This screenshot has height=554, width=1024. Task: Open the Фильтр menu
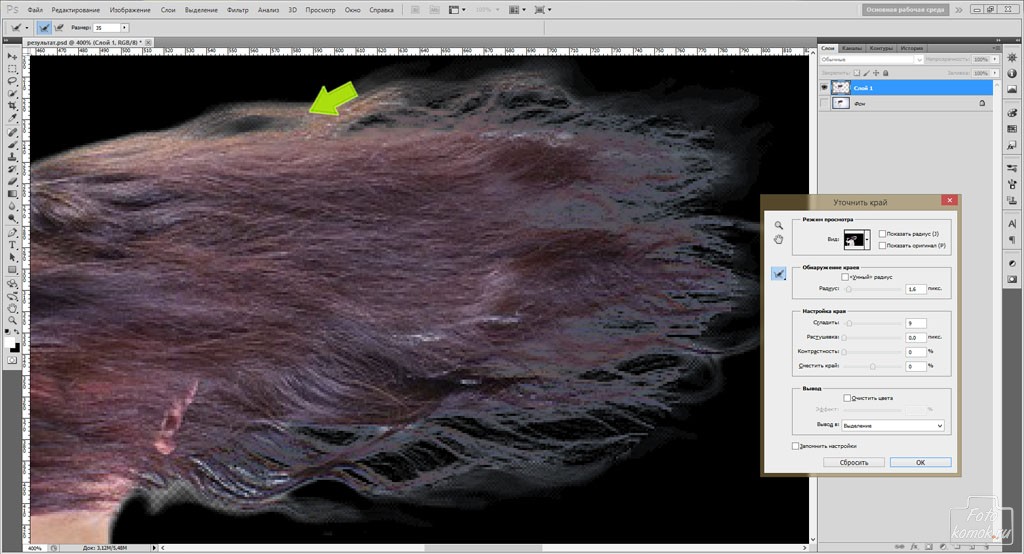coord(238,9)
